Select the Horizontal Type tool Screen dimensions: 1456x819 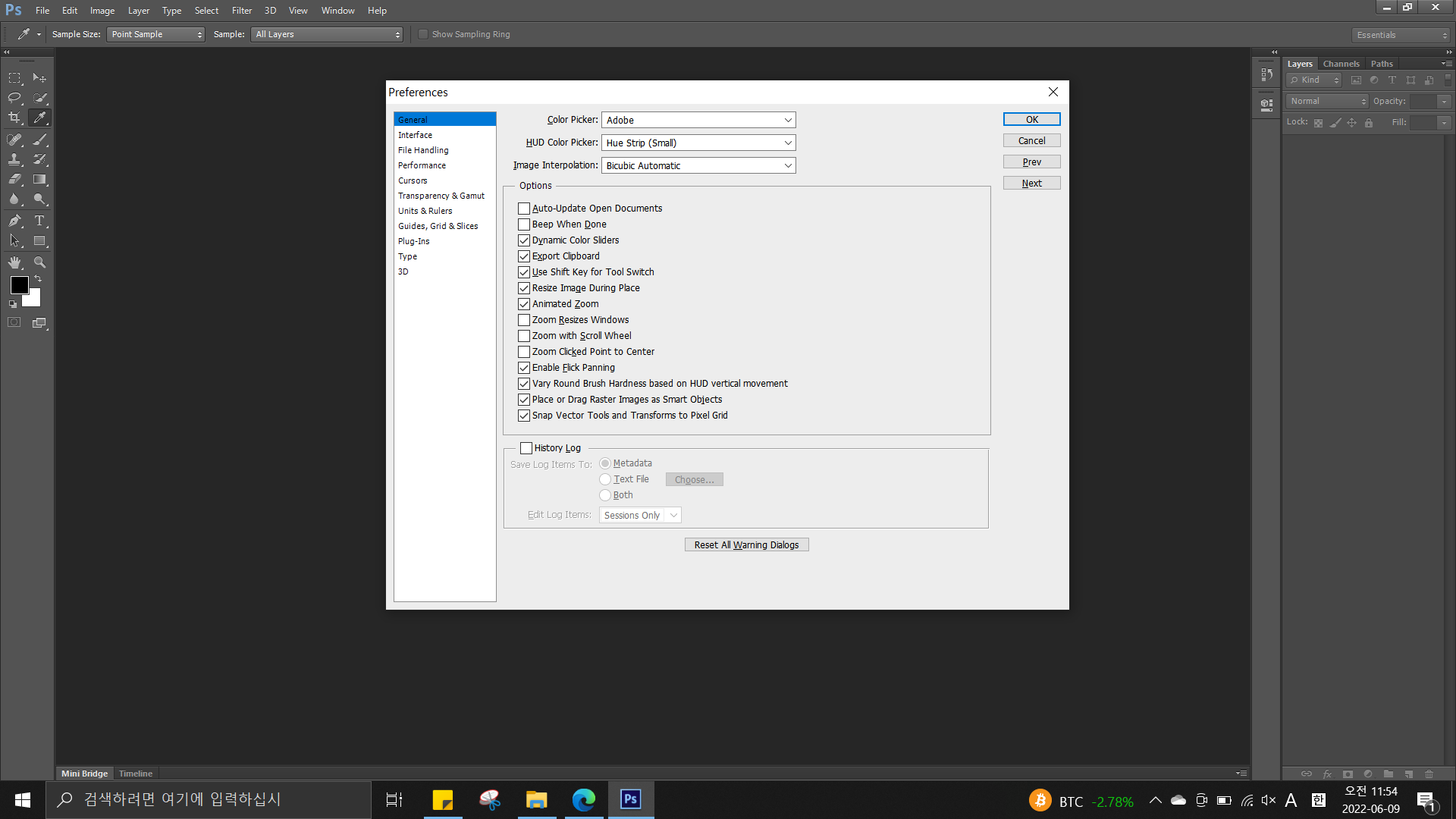(39, 221)
